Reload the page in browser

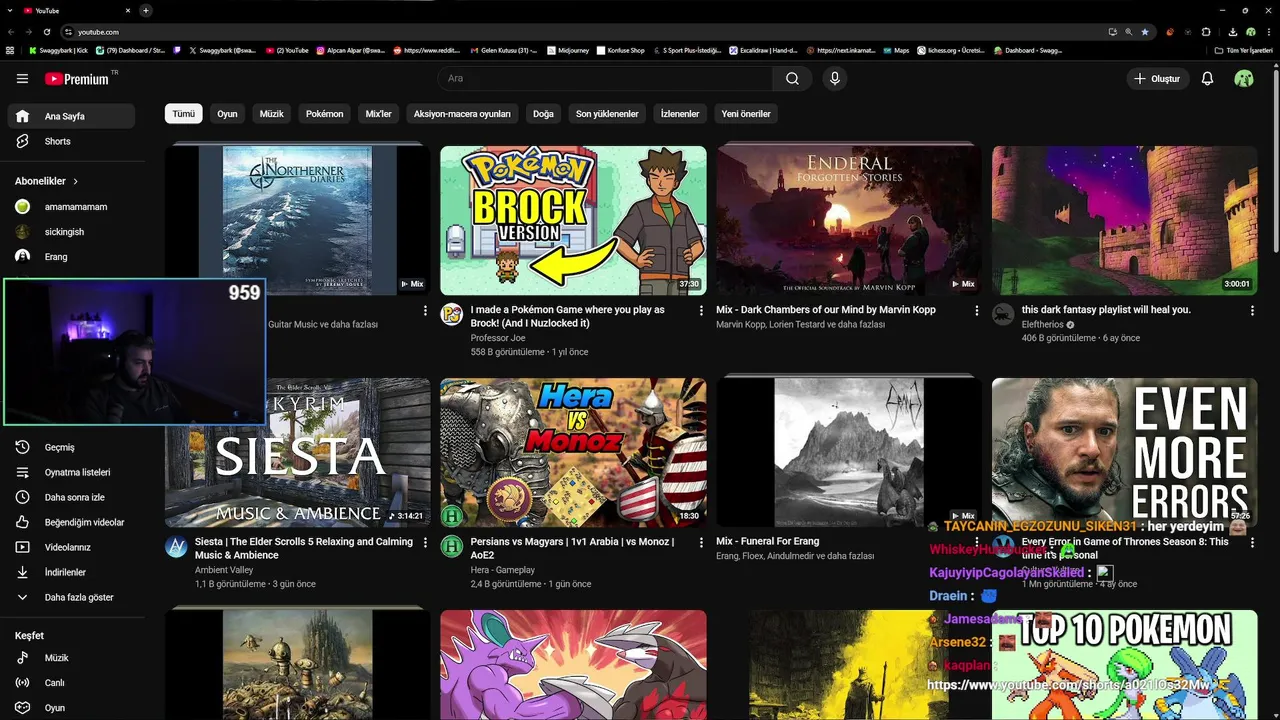(x=46, y=32)
